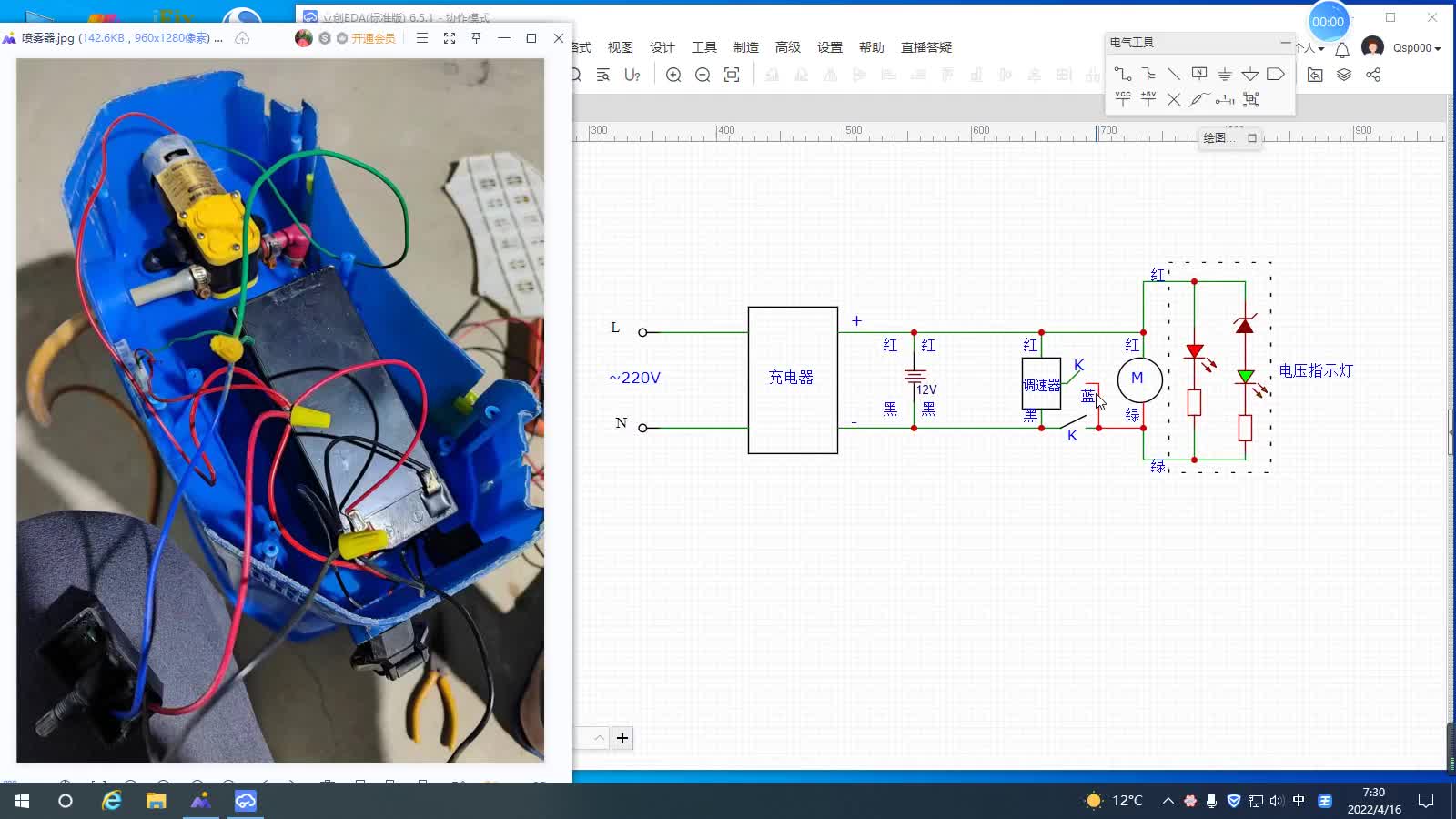Toggle the 绘图 panel square button
This screenshot has width=1456, height=819.
1252,138
